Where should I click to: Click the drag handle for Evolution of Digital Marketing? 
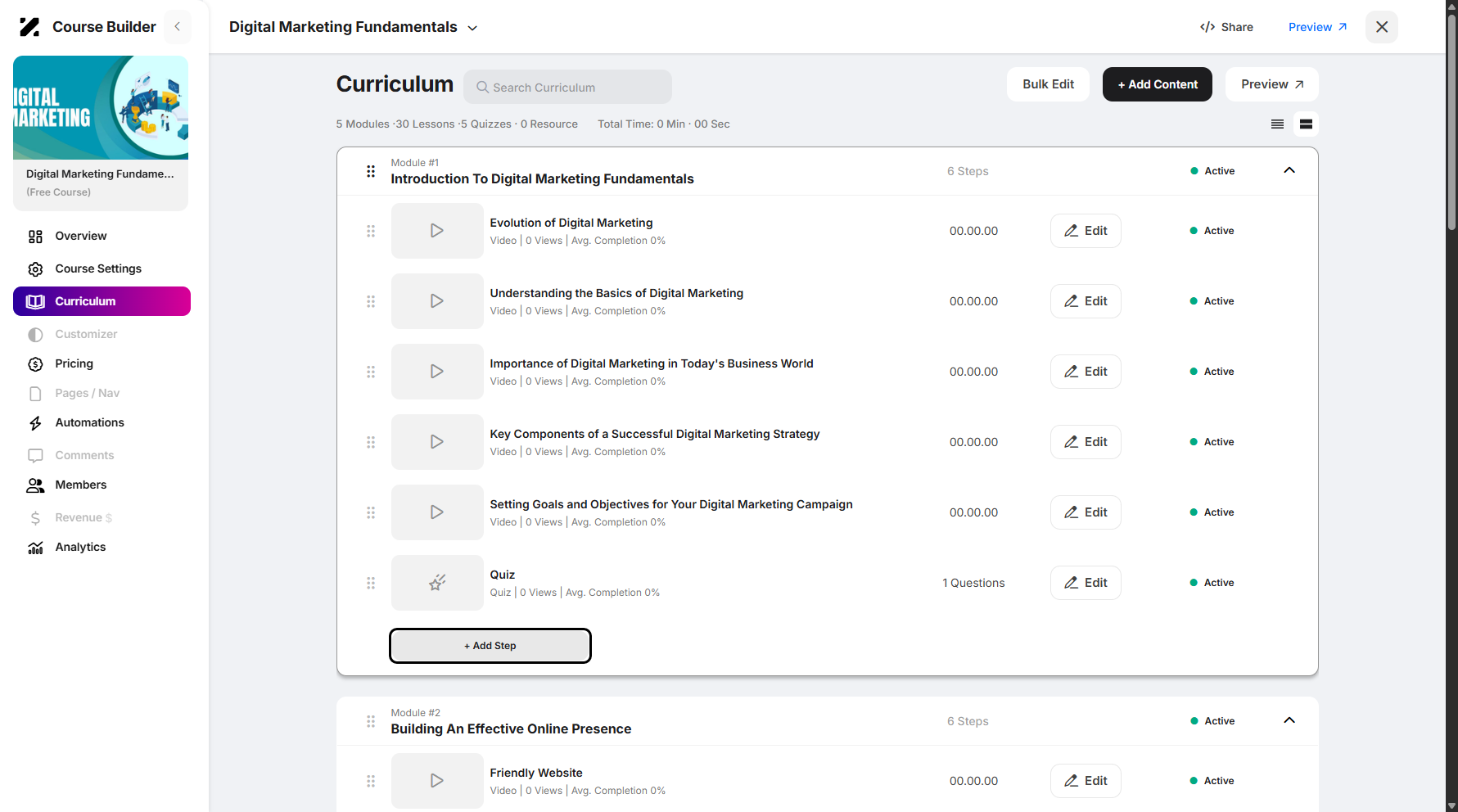[371, 231]
